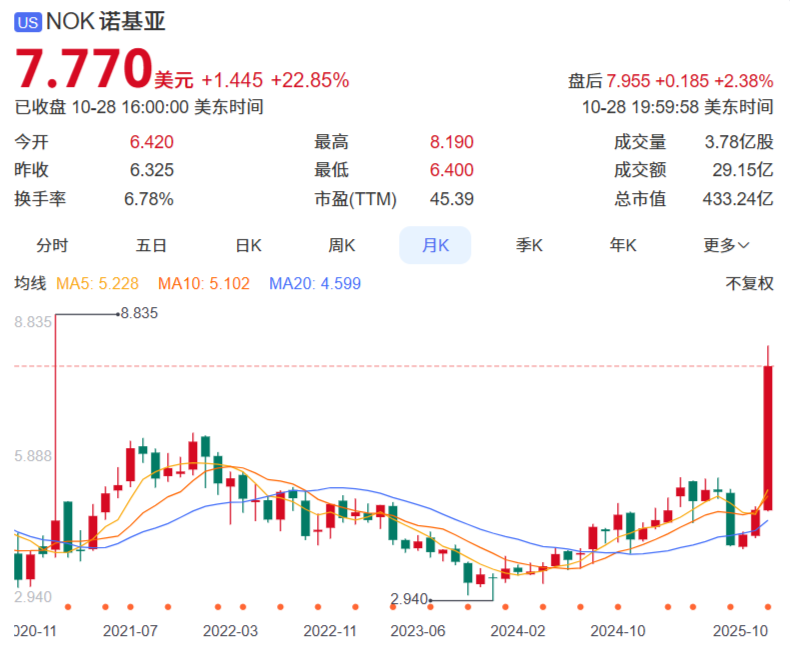Click the 今开 value 6.420
Viewport: 790px width, 653px height.
(x=152, y=142)
